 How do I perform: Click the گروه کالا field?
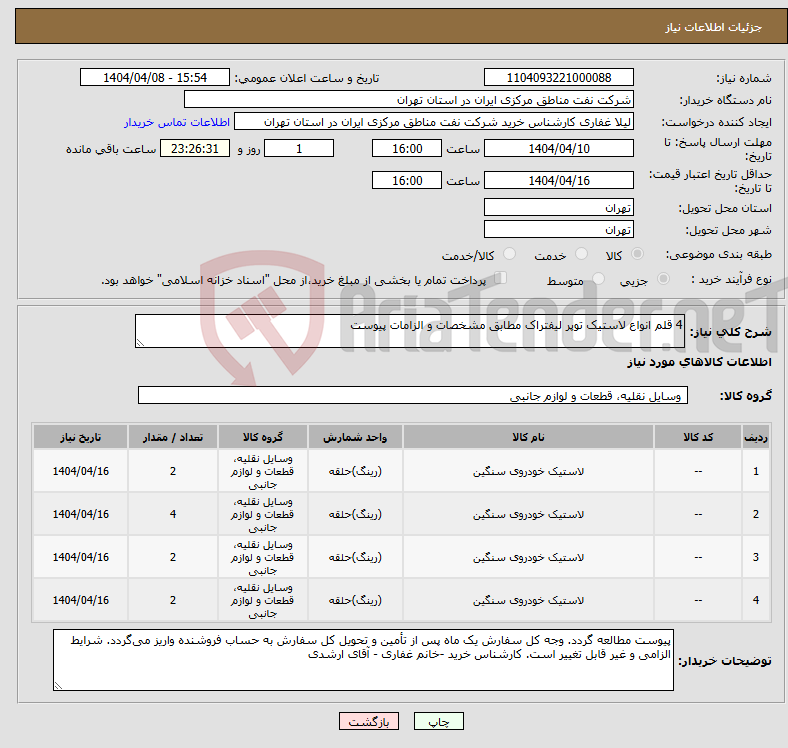[x=413, y=395]
